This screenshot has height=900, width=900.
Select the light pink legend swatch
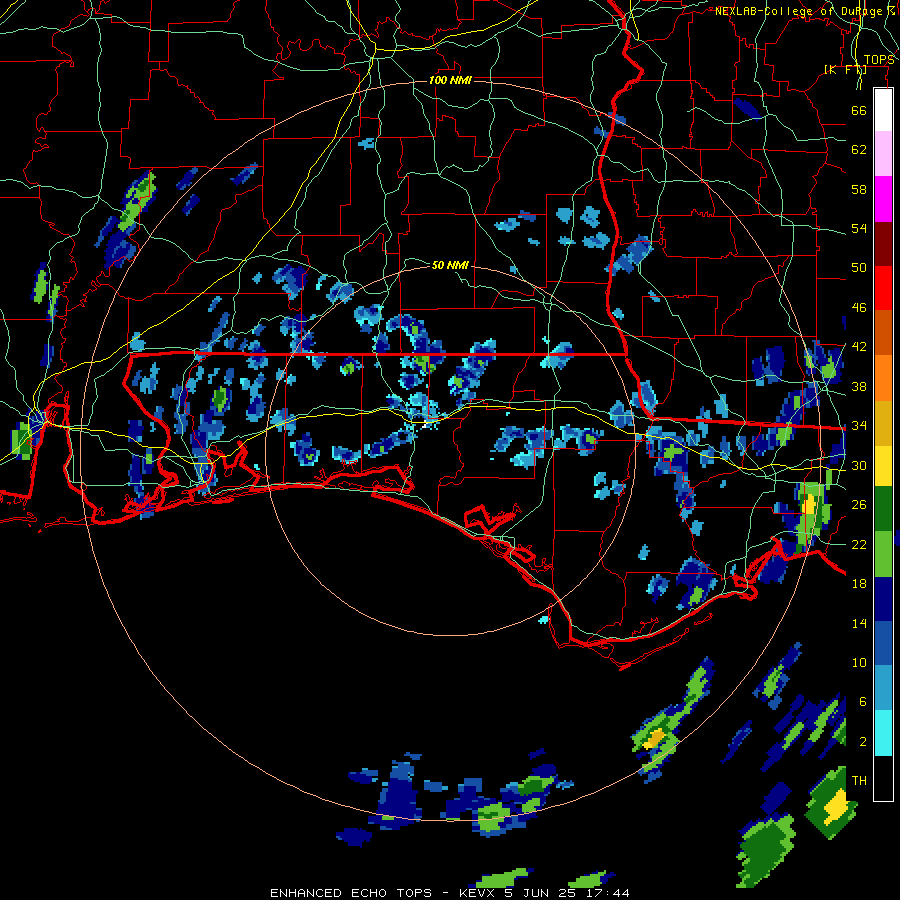tap(883, 153)
